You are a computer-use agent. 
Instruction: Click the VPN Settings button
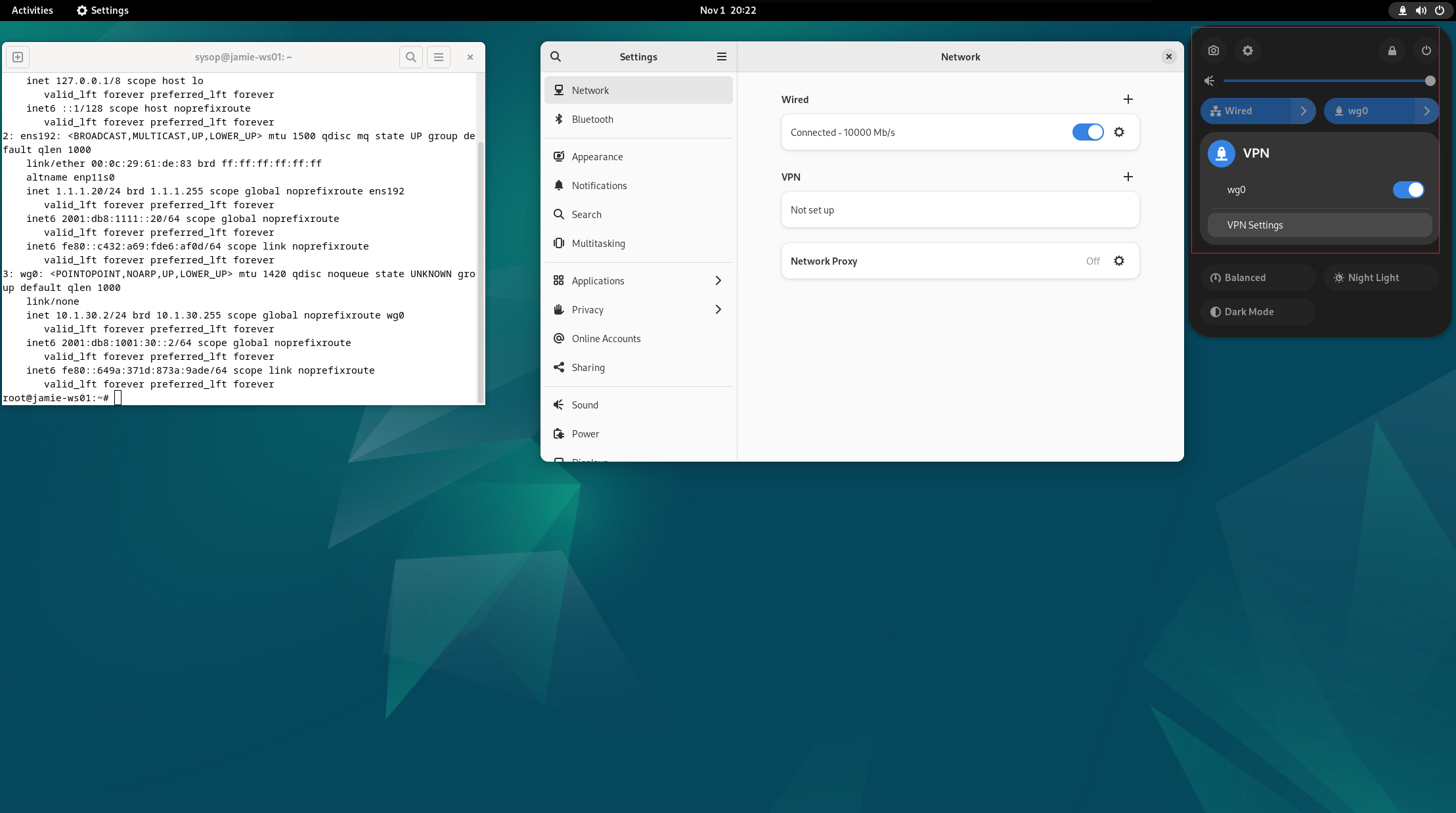(x=1320, y=225)
